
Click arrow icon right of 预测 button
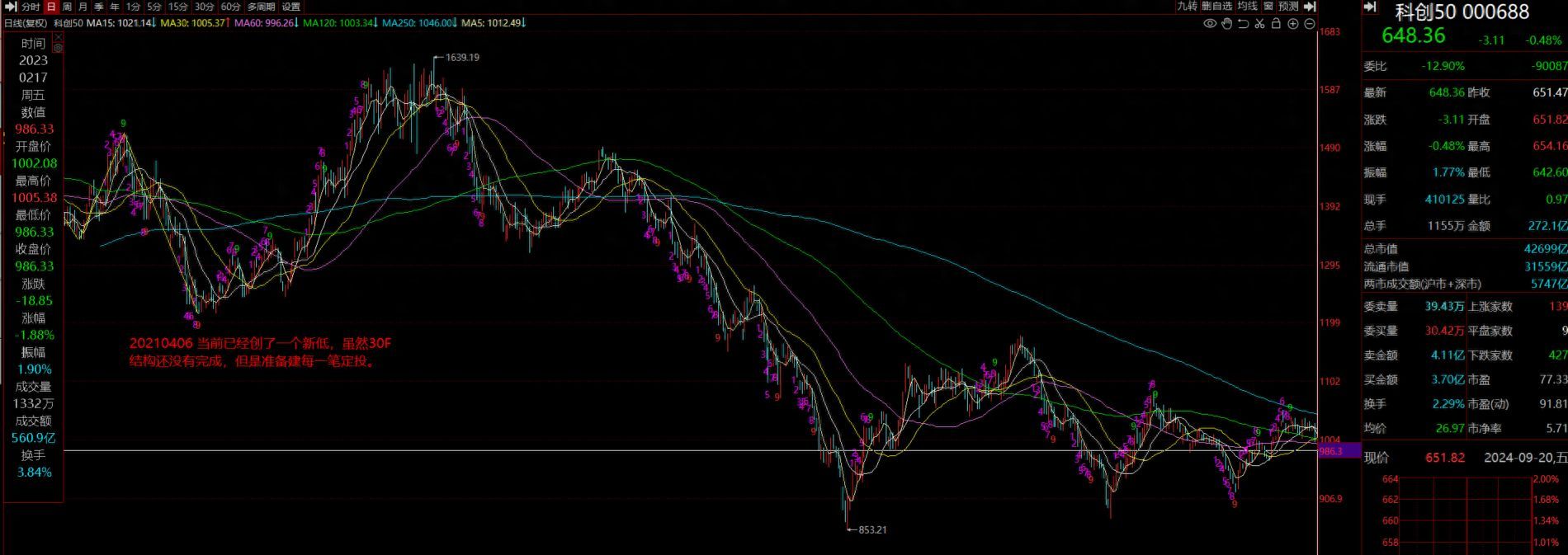[1310, 7]
